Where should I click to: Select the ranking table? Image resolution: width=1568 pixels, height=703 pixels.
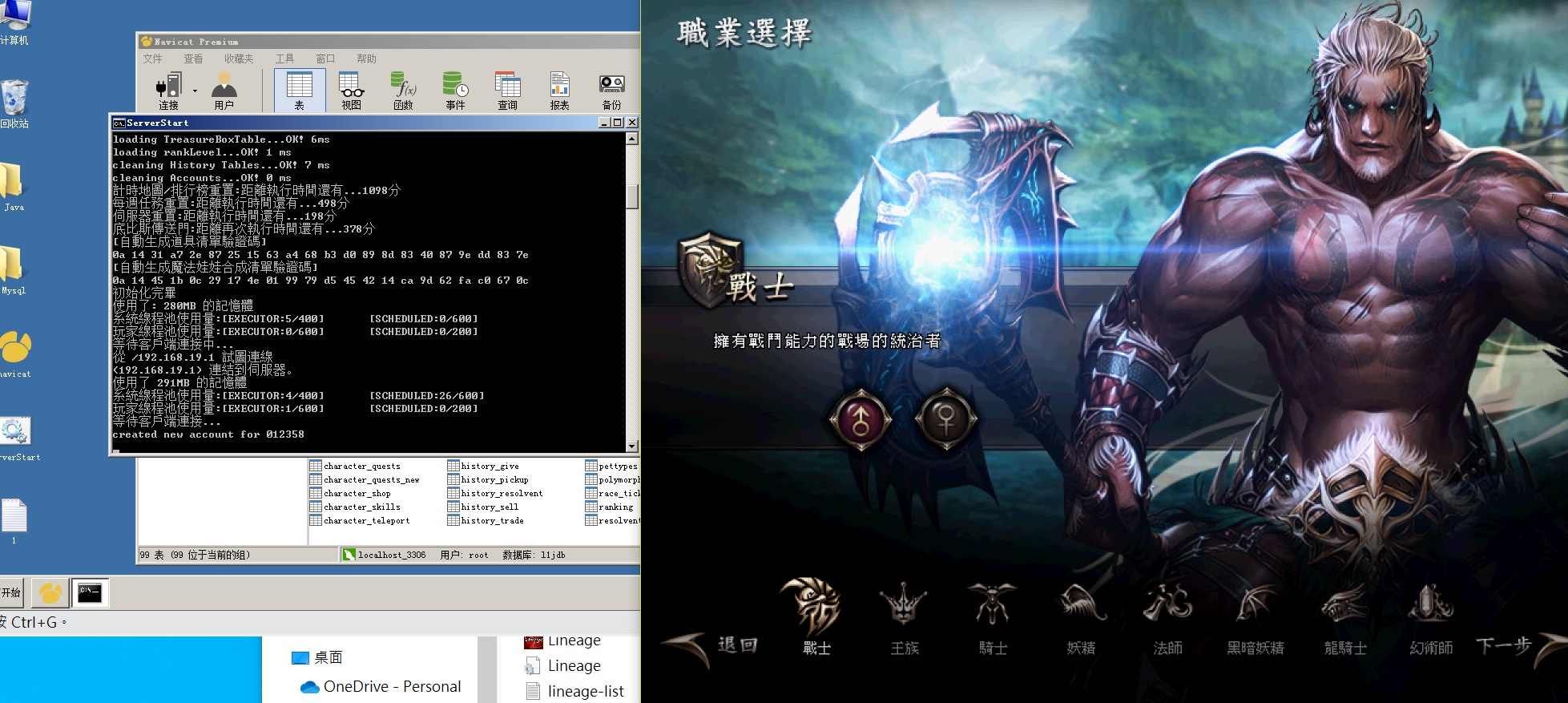(x=610, y=507)
